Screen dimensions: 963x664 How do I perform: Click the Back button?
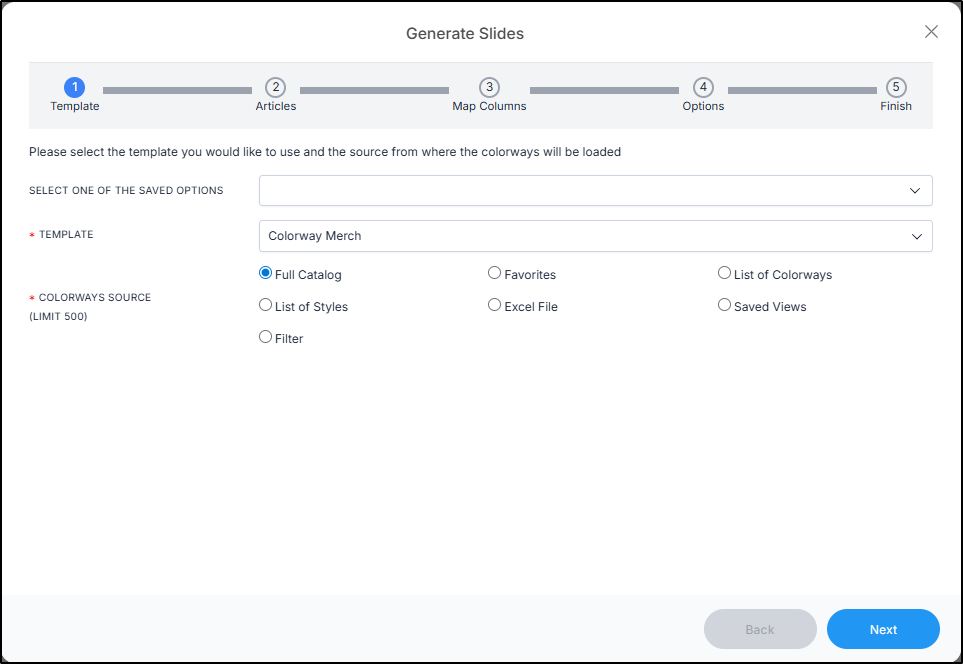click(x=760, y=629)
